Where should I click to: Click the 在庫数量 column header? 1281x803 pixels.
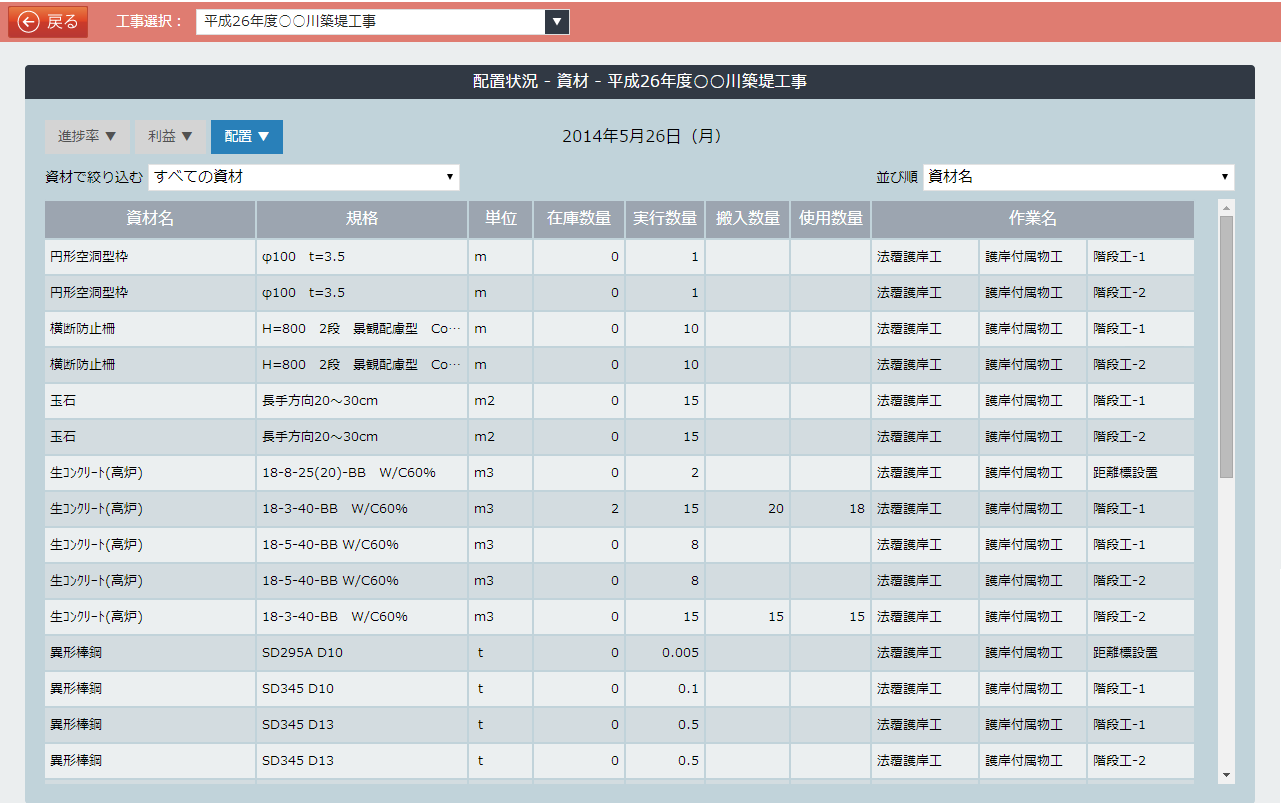579,219
